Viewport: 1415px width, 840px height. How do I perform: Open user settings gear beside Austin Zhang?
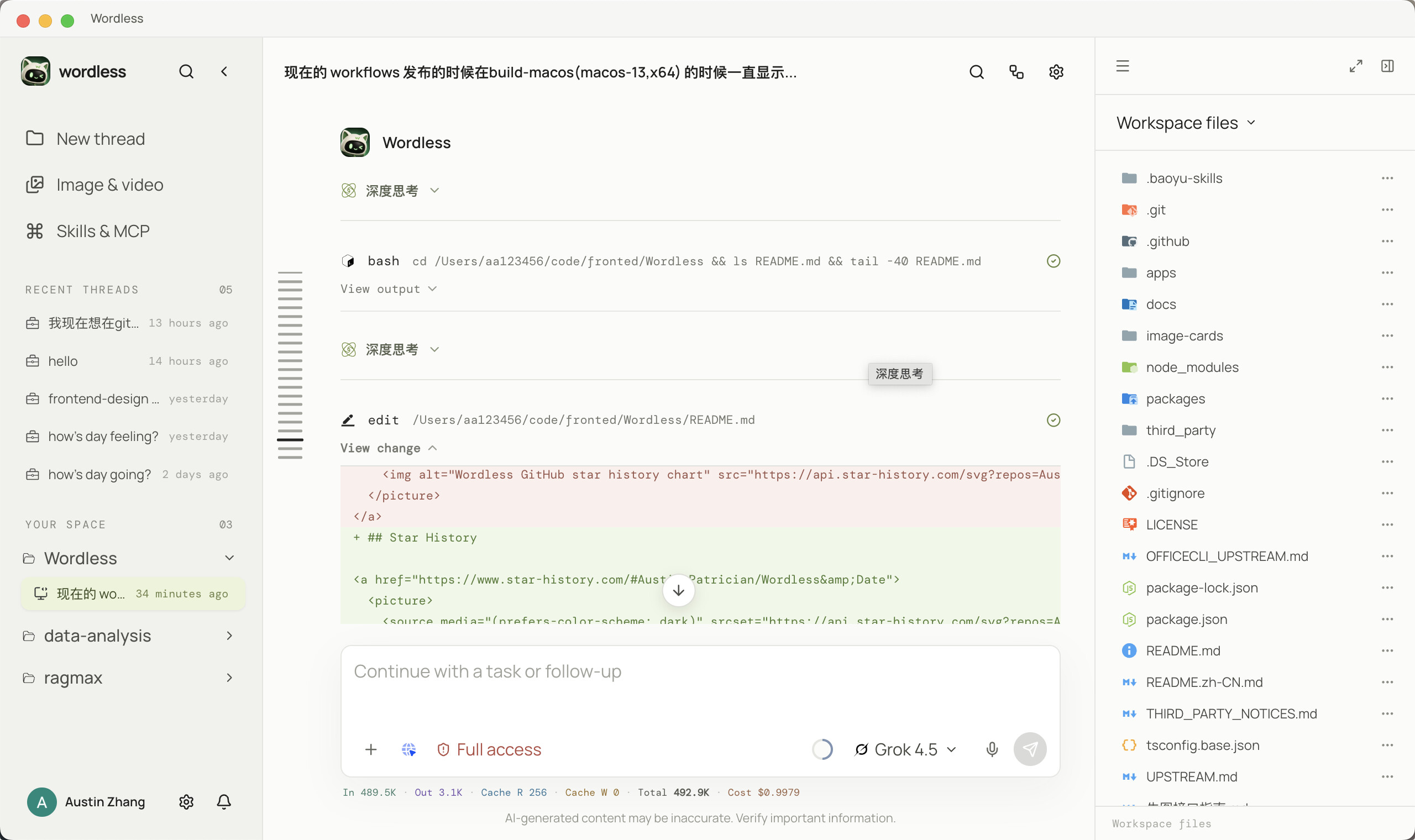coord(186,801)
